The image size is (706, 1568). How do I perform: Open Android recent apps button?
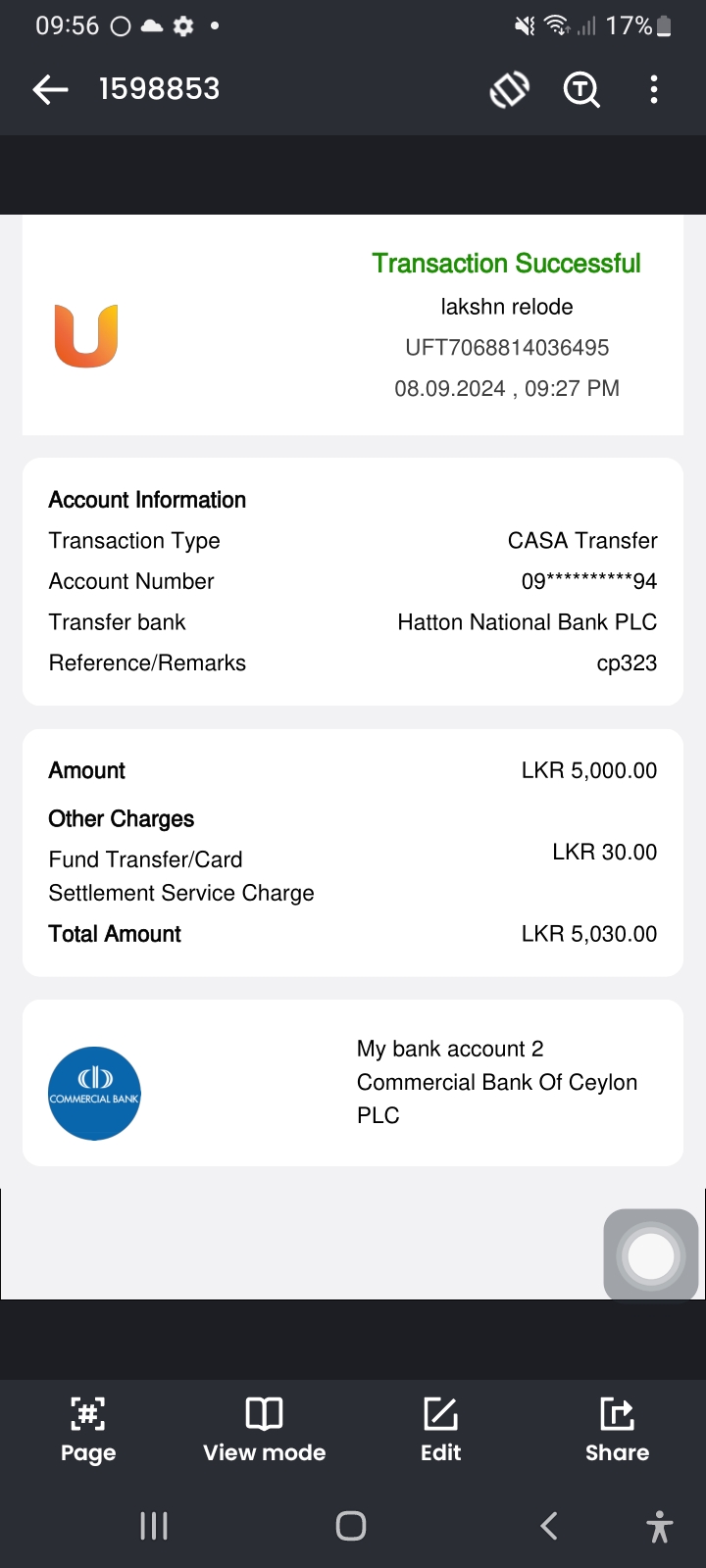point(154,1526)
